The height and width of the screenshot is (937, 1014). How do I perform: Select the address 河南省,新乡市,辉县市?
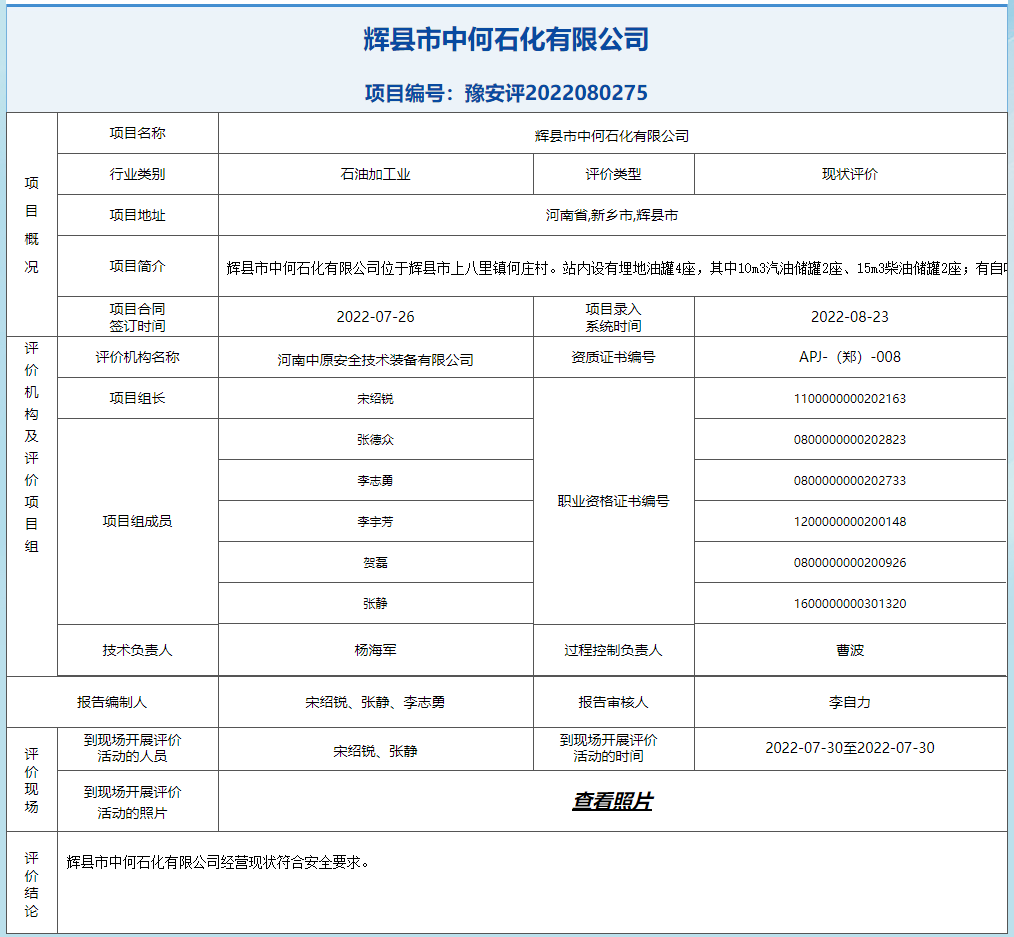click(612, 215)
